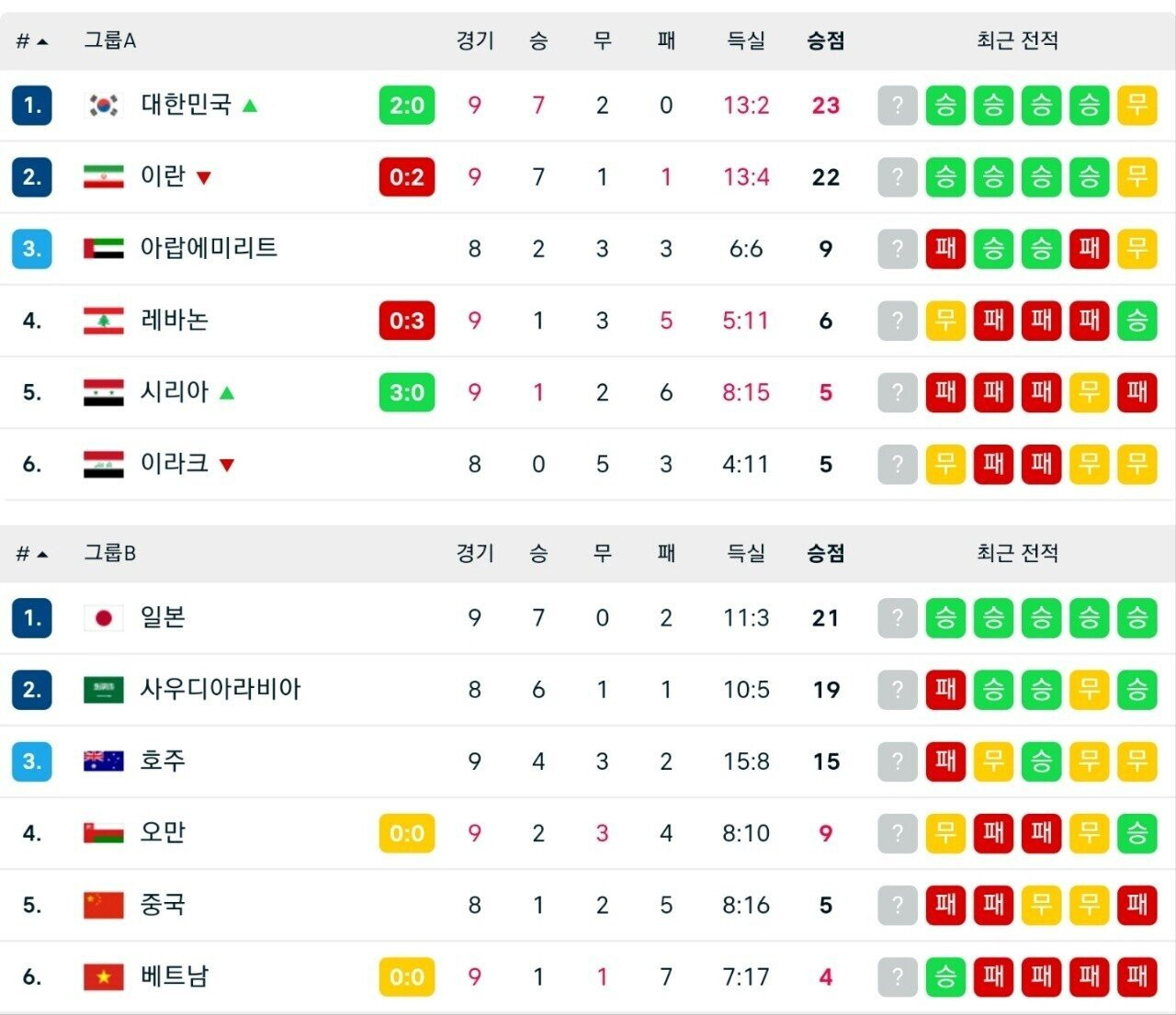This screenshot has height=1015, width=1176.
Task: Click the gray ? upcoming match box for 일본
Action: point(898,618)
